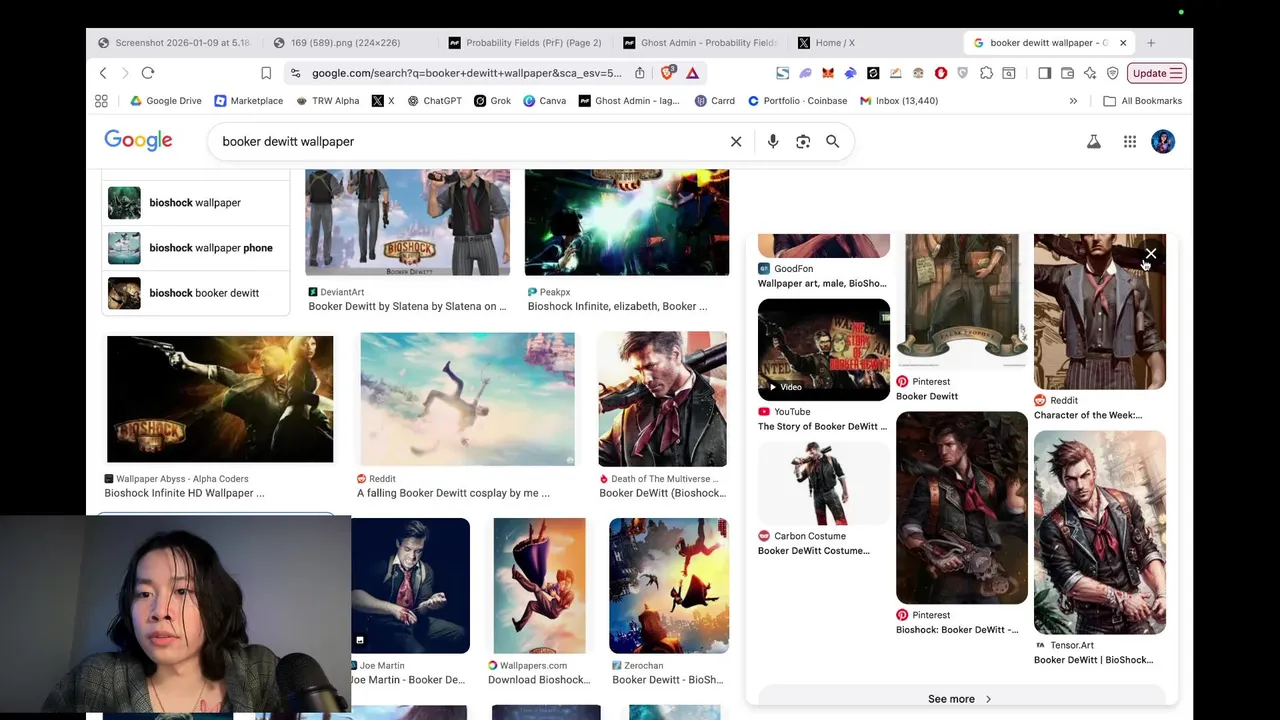This screenshot has height=720, width=1280.
Task: Open the falling Booker Dewitt cosplay image
Action: pos(468,399)
